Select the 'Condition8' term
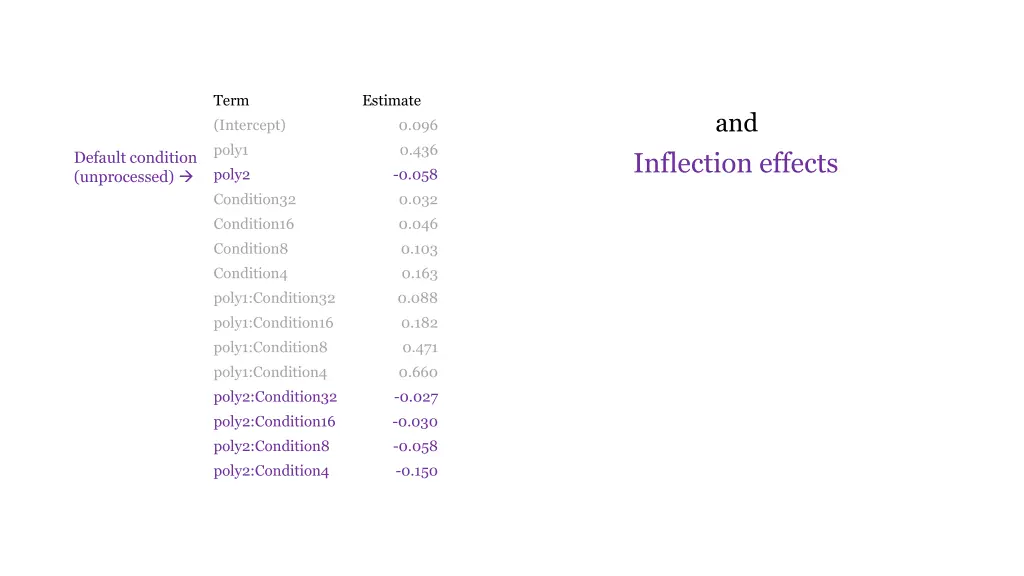The image size is (1024, 576). 250,249
